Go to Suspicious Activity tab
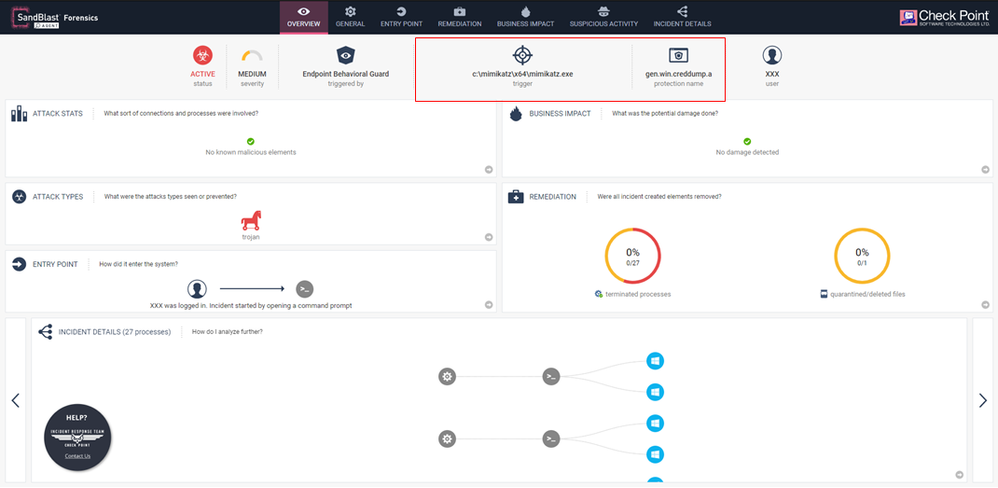The image size is (998, 488). 603,17
